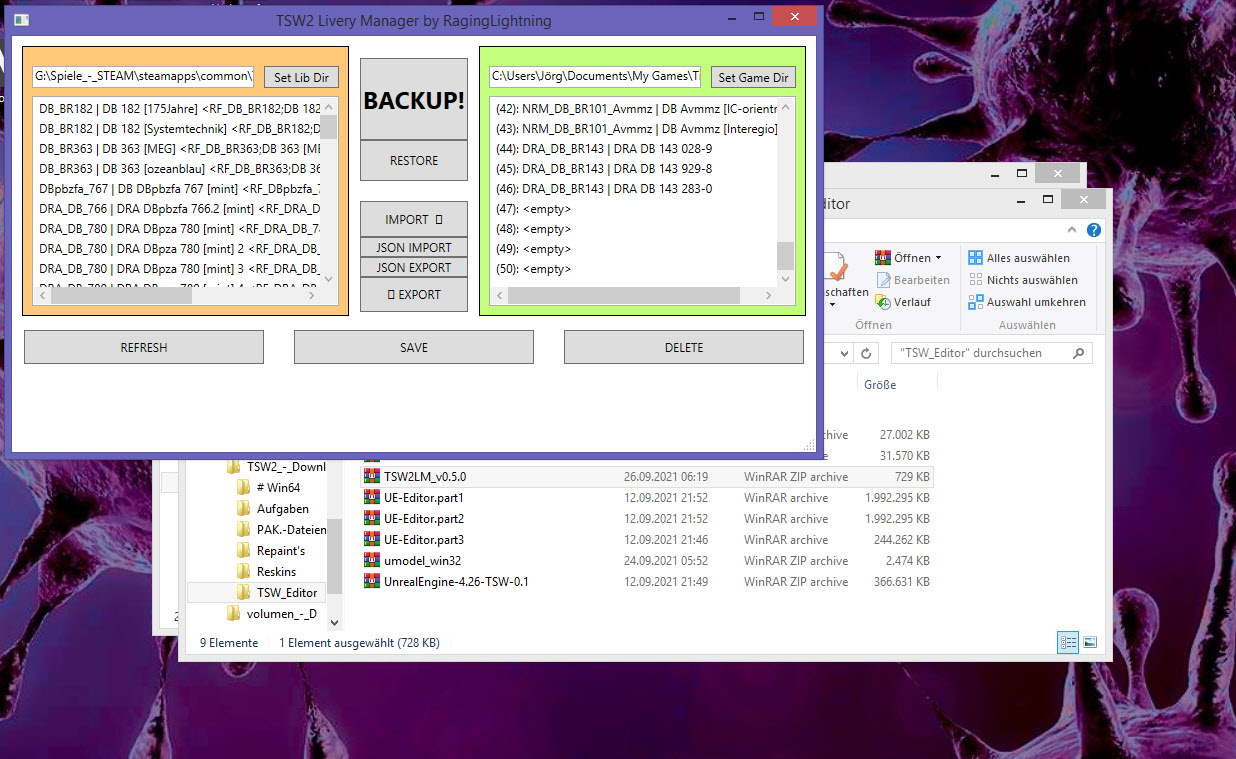The image size is (1236, 759).
Task: Select library row DB 363 [ozeanblau]
Action: (x=178, y=168)
